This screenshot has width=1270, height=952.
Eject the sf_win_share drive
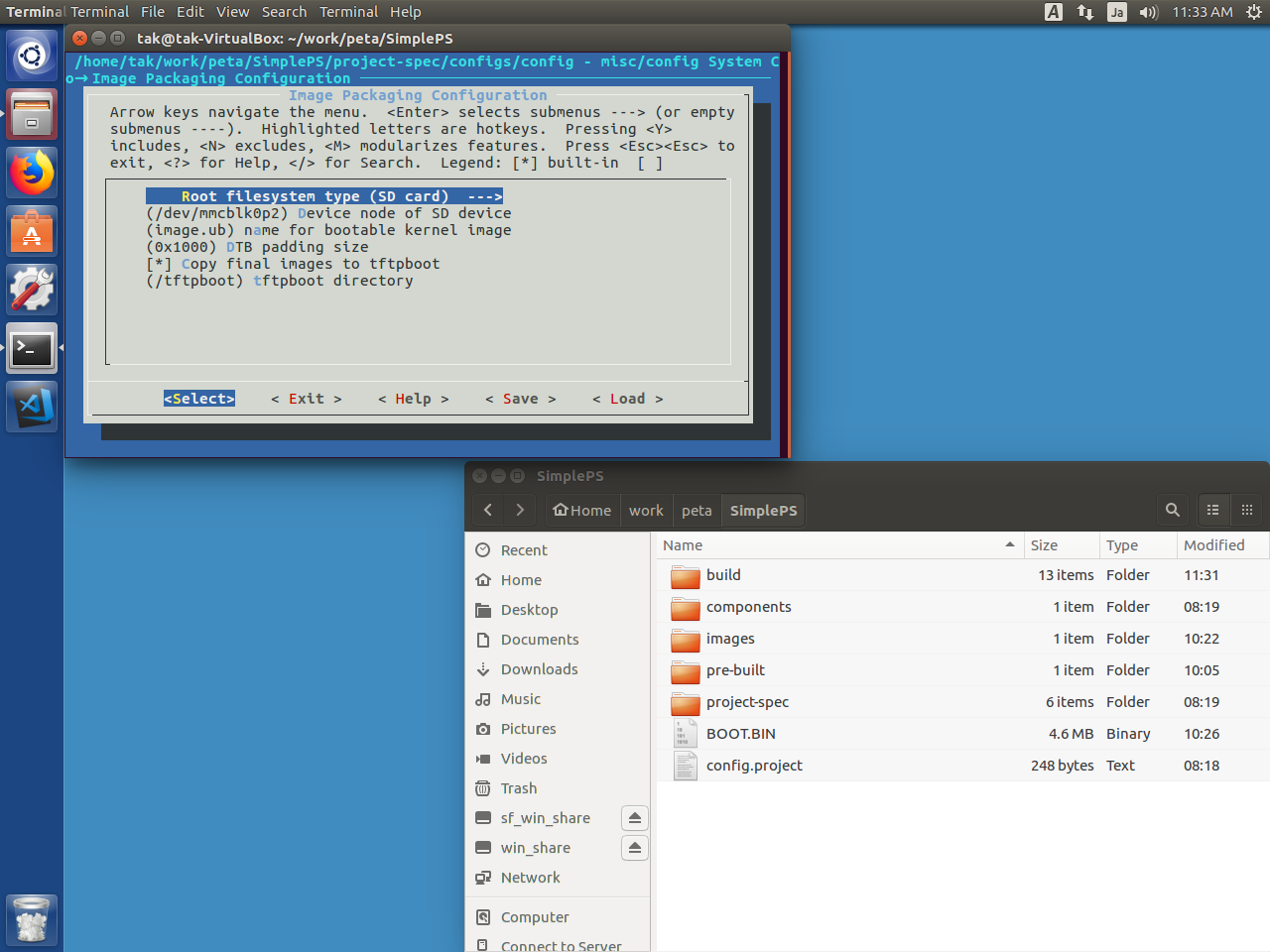pyautogui.click(x=634, y=818)
